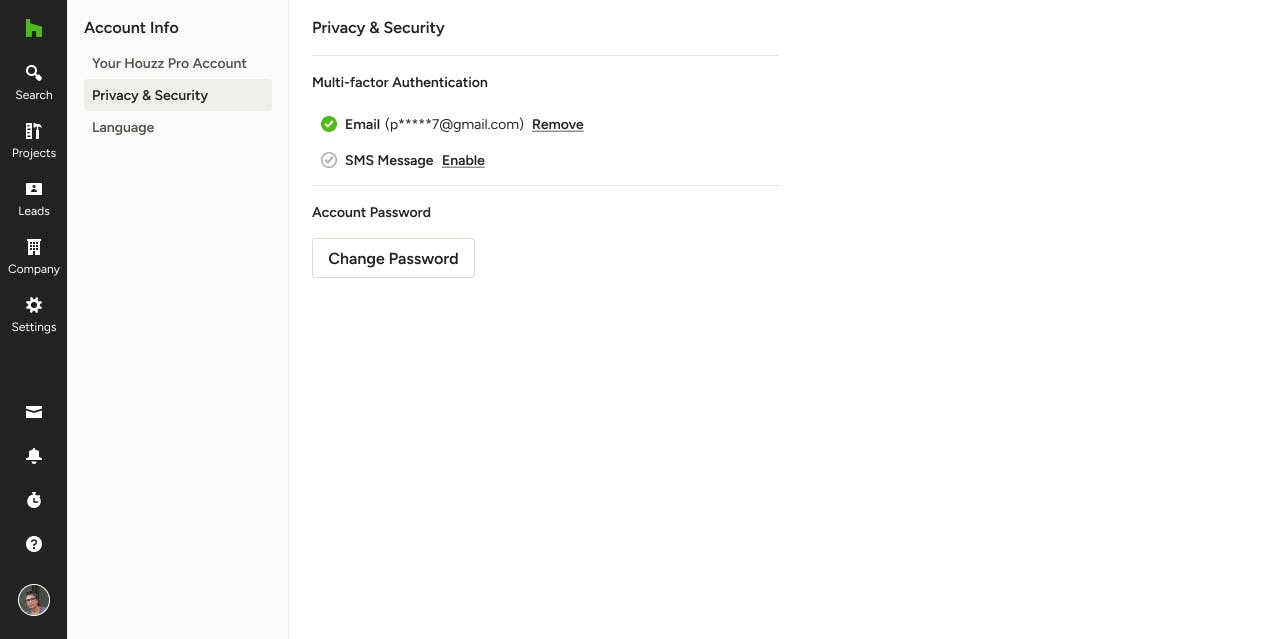The image size is (1280, 639).
Task: Open notifications bell icon
Action: click(x=34, y=456)
